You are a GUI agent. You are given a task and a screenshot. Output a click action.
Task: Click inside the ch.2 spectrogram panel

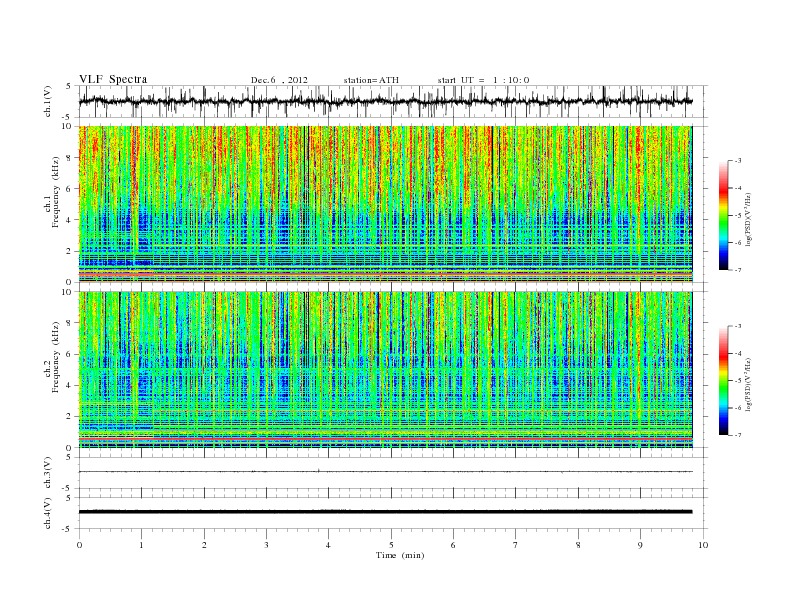click(x=385, y=370)
